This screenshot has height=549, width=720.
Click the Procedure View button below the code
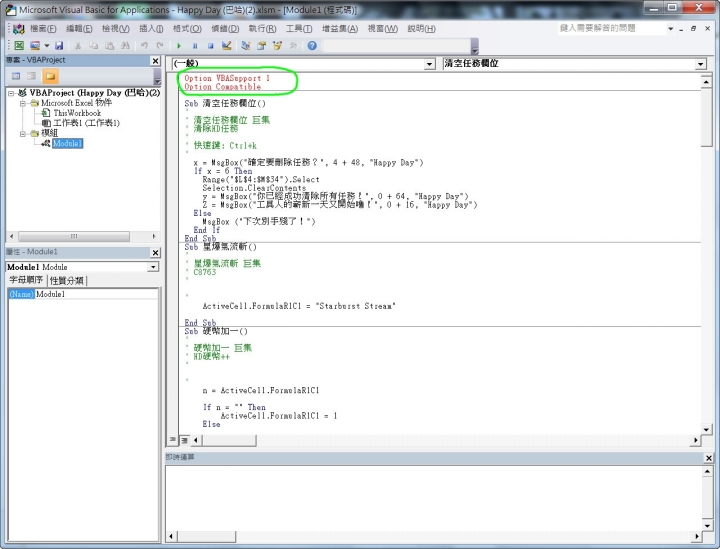tap(172, 440)
